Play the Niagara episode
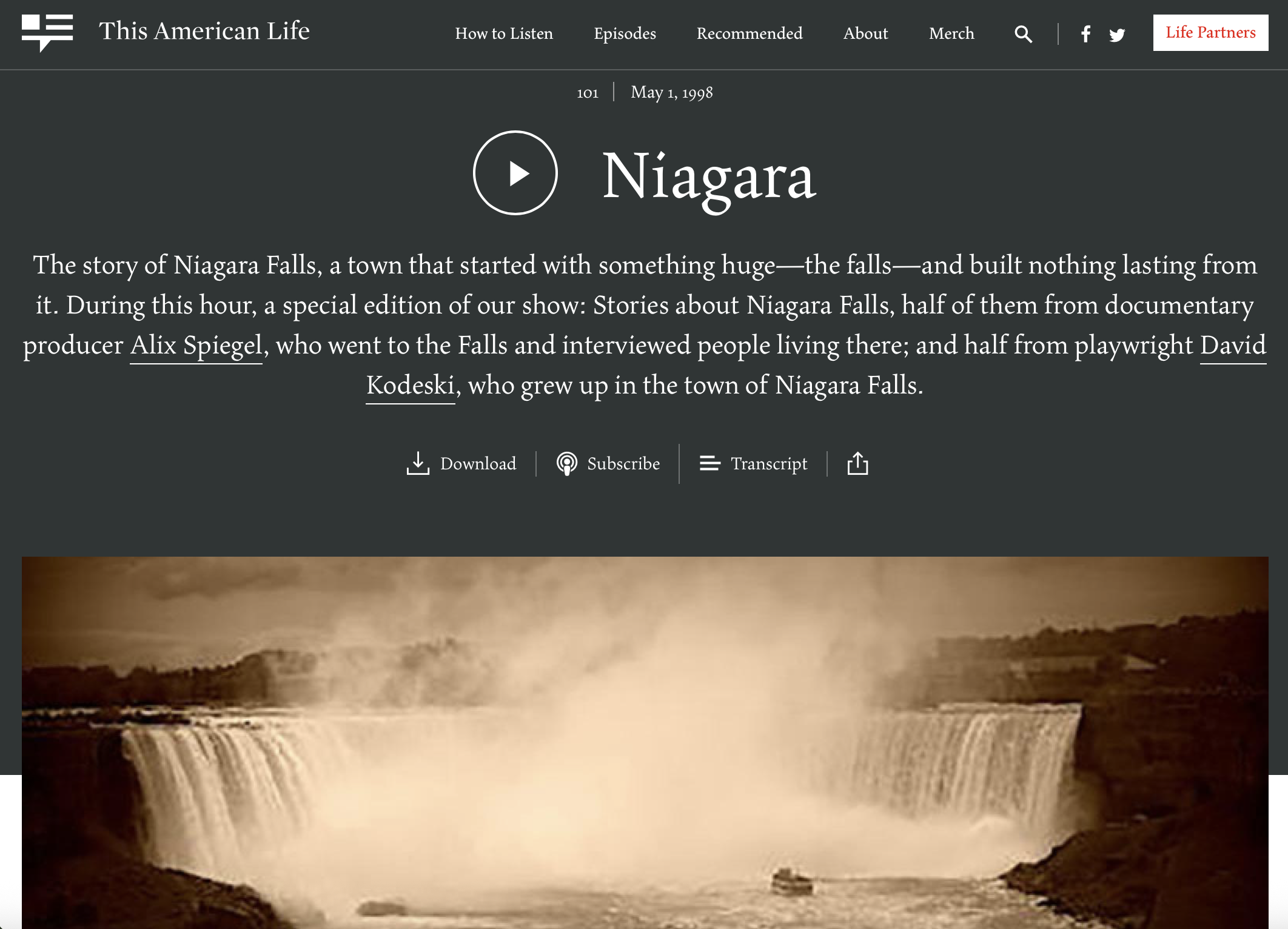Viewport: 1288px width, 929px height. (515, 173)
